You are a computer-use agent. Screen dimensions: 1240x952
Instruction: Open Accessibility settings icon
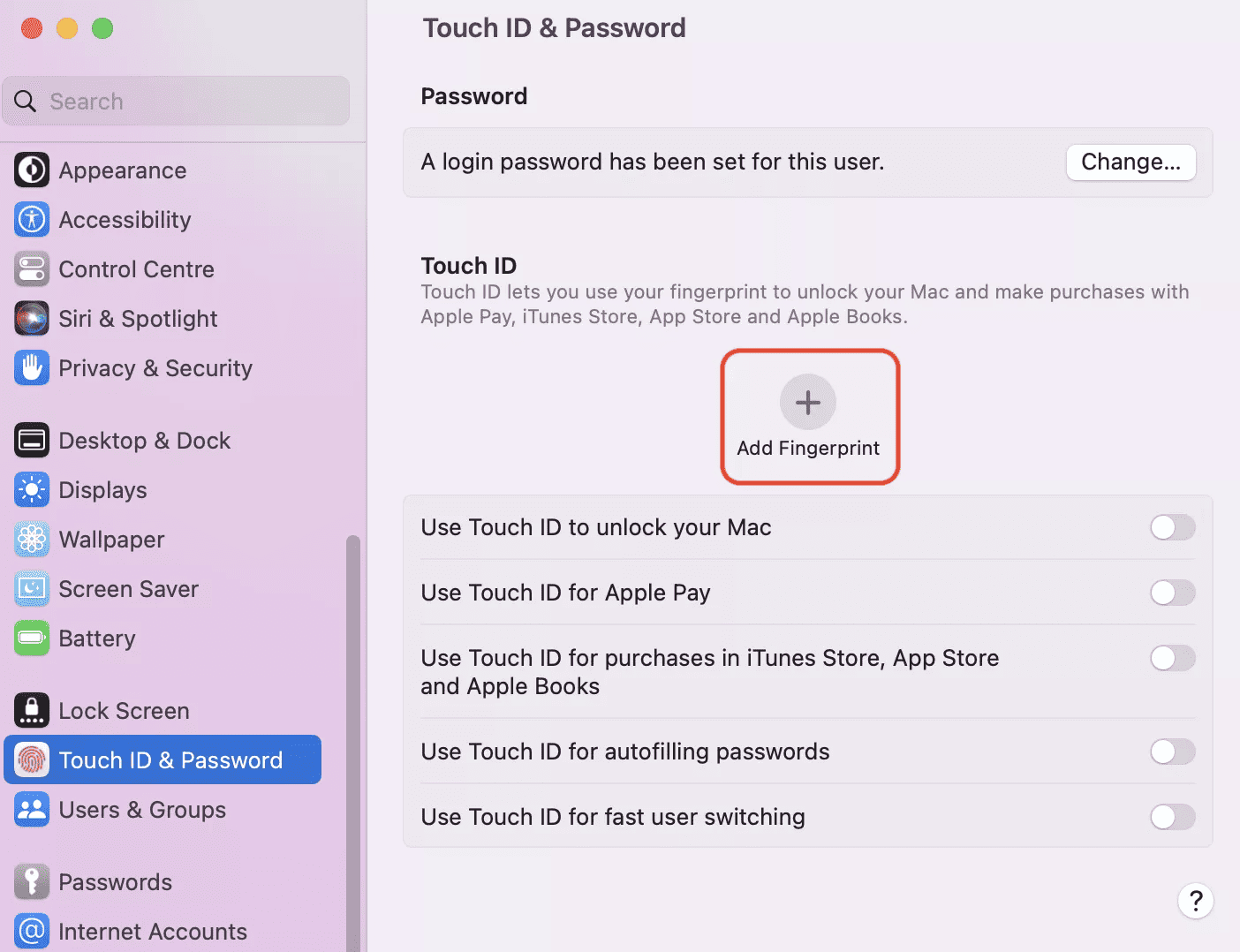[32, 220]
